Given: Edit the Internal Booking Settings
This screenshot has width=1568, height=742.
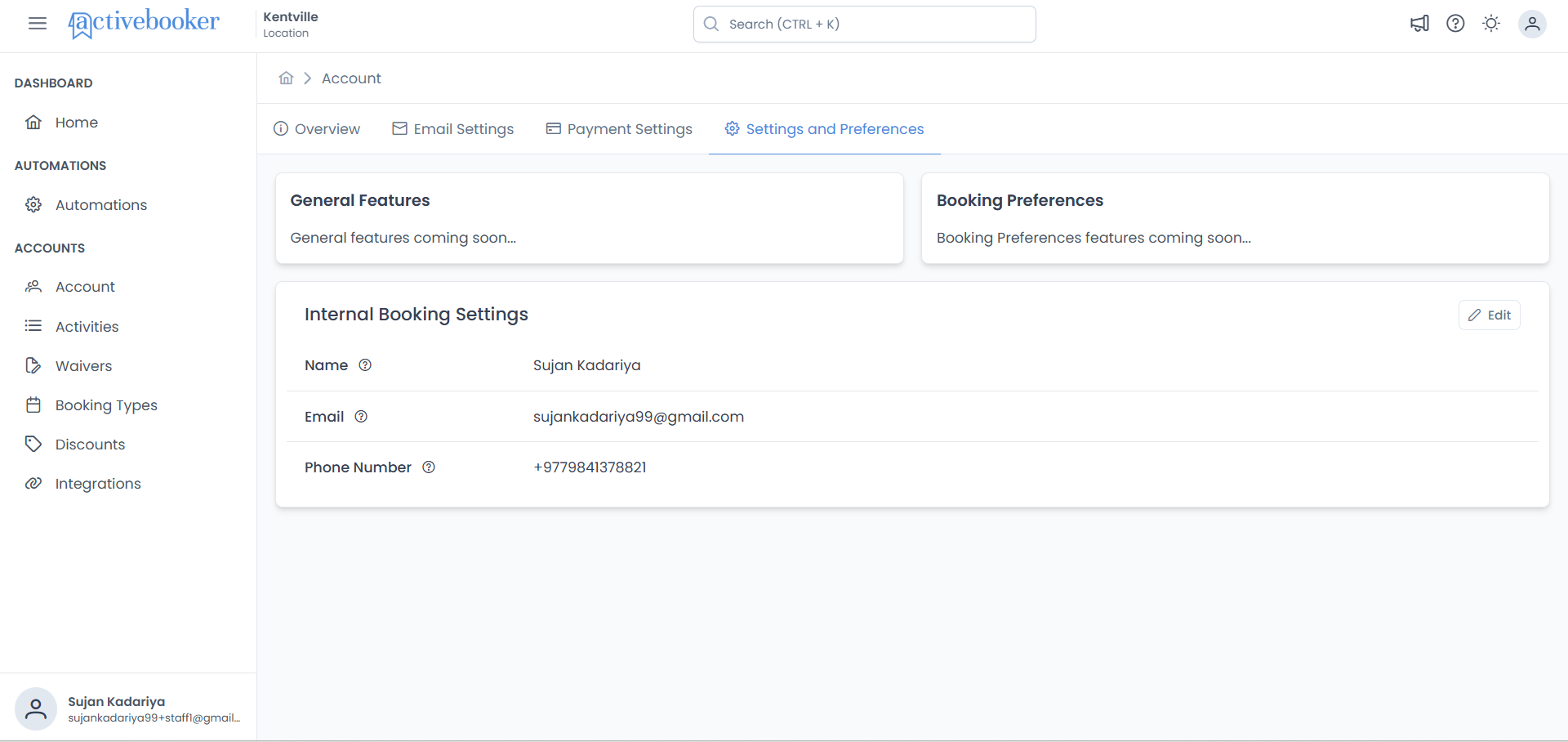Looking at the screenshot, I should point(1490,315).
